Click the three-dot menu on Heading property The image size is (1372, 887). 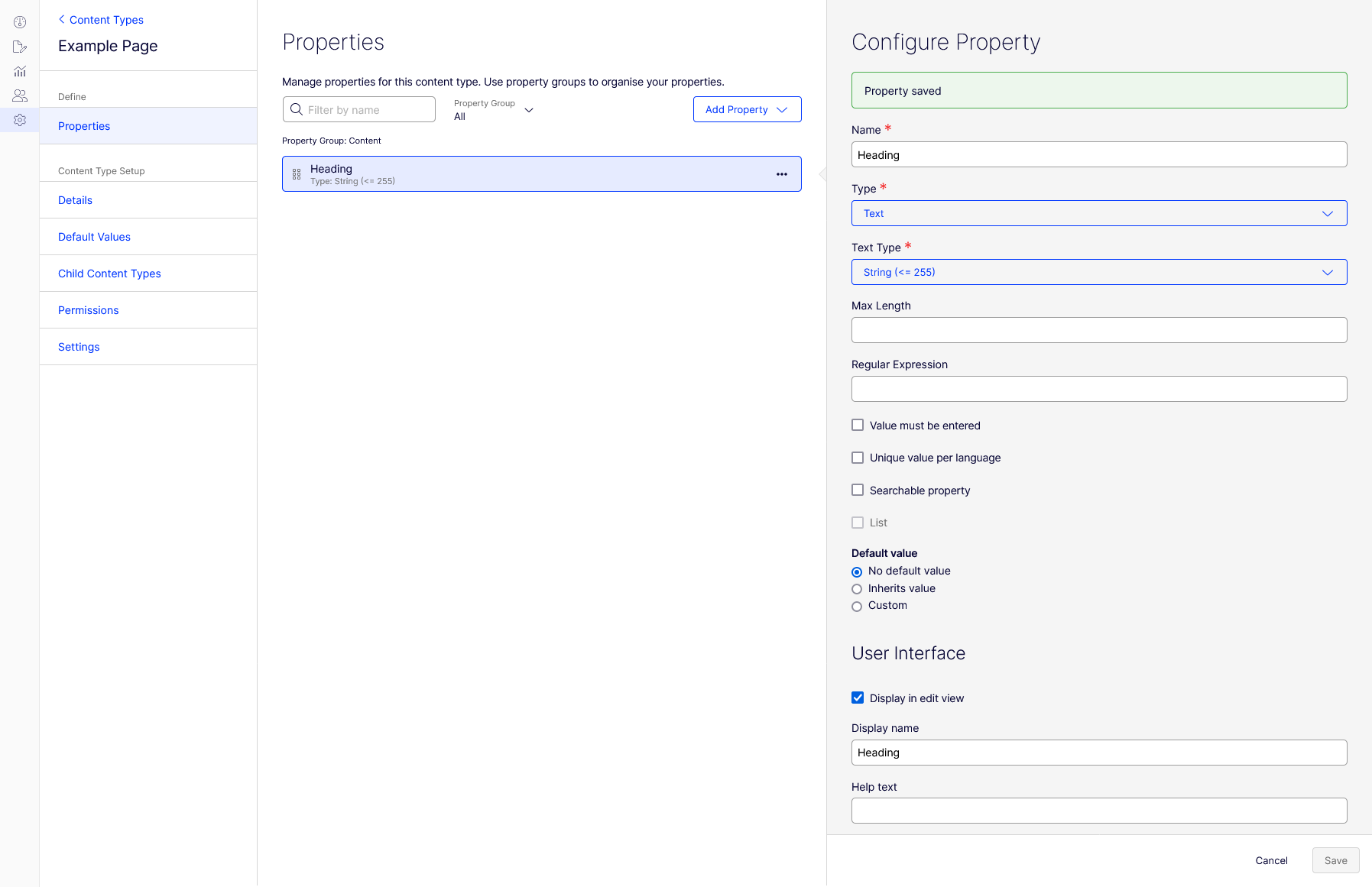tap(782, 174)
